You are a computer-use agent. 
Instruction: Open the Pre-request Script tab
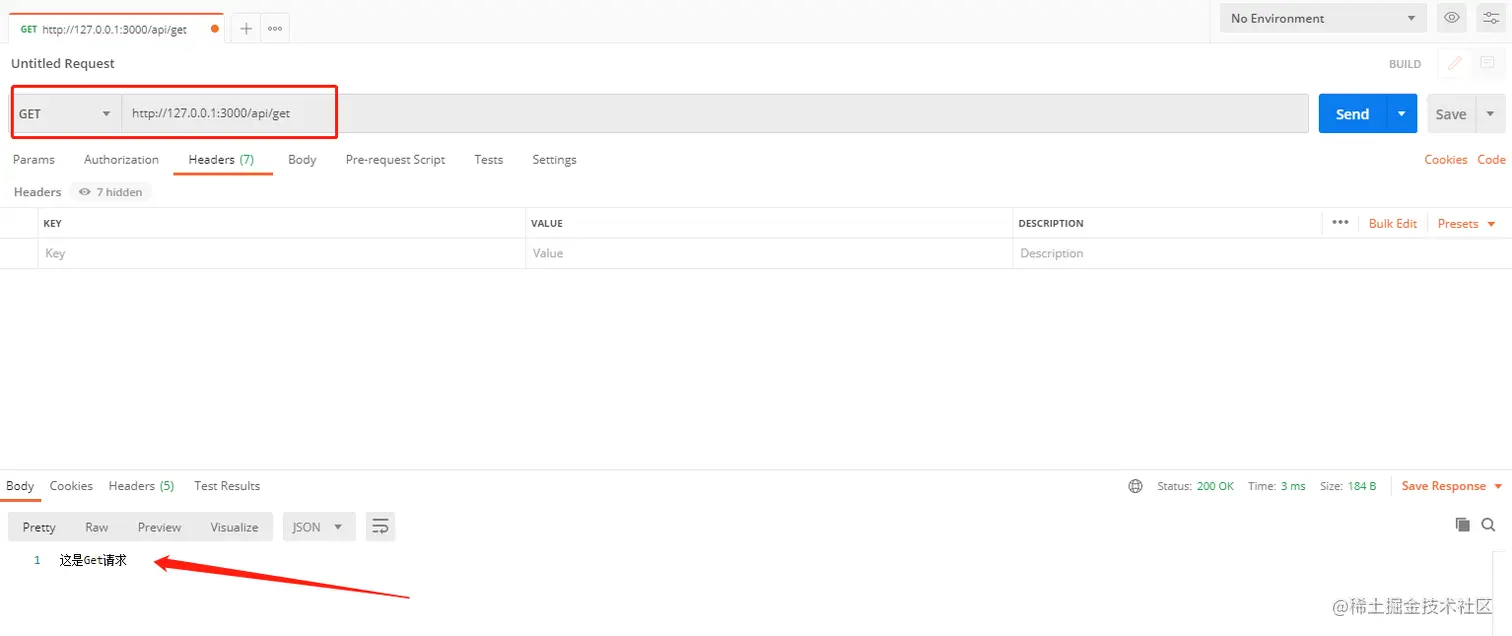(x=395, y=160)
